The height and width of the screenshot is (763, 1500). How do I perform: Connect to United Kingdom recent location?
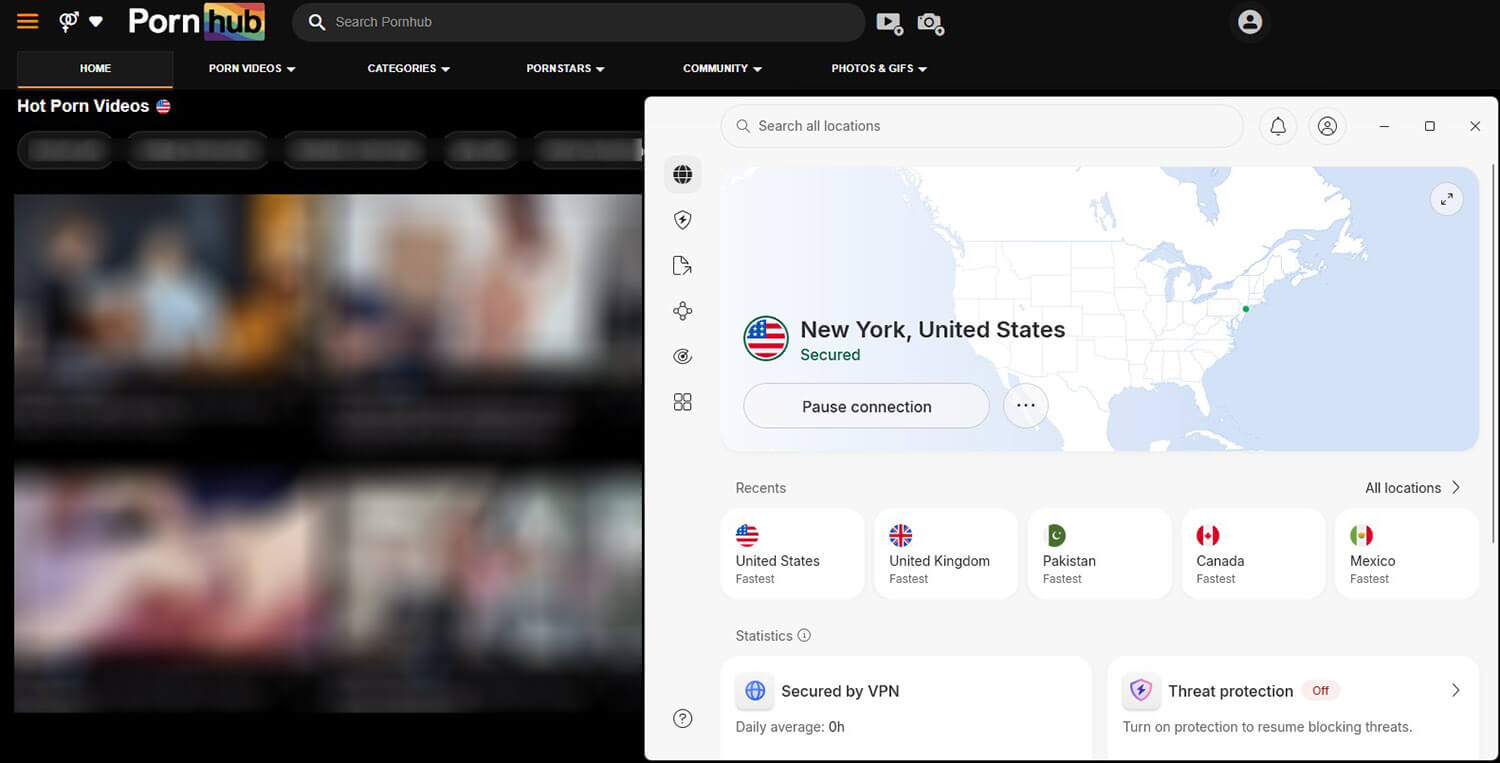(x=946, y=554)
